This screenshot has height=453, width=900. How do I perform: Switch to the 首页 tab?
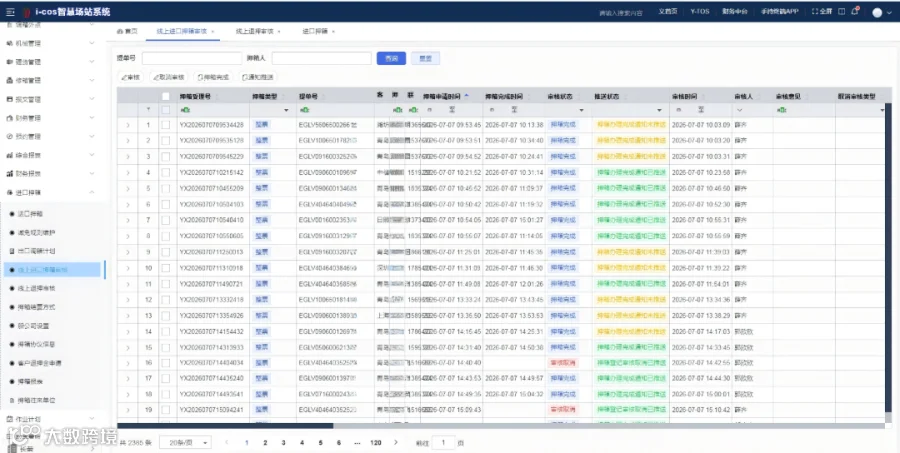(127, 31)
